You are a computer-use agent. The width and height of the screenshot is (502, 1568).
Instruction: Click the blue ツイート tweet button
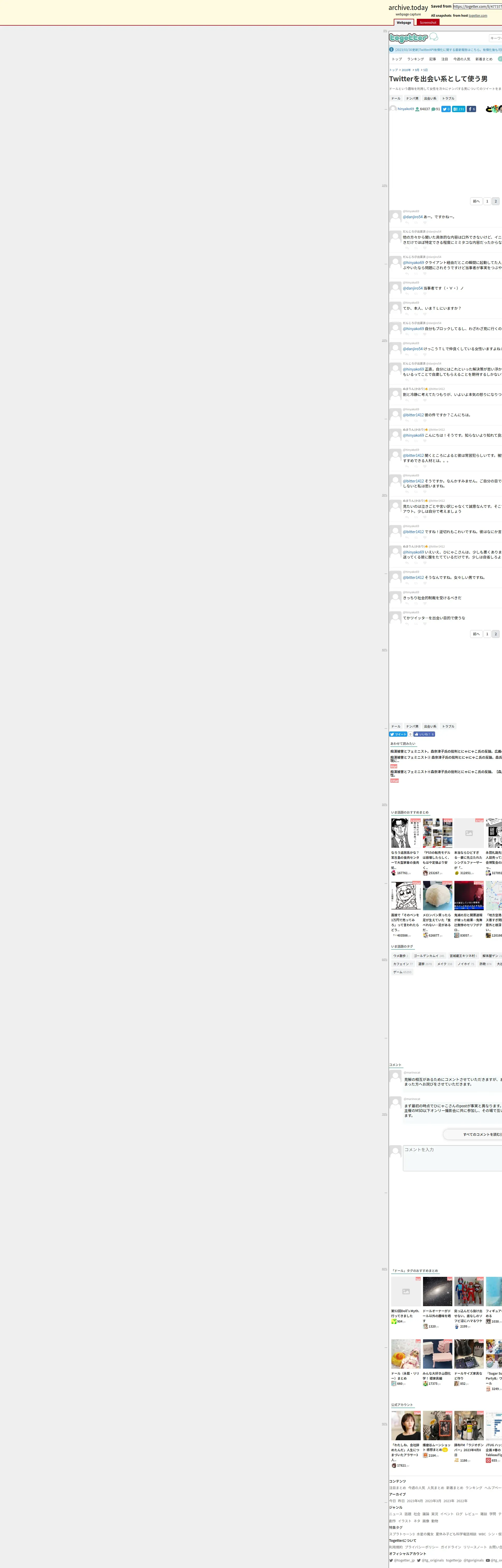tap(398, 734)
